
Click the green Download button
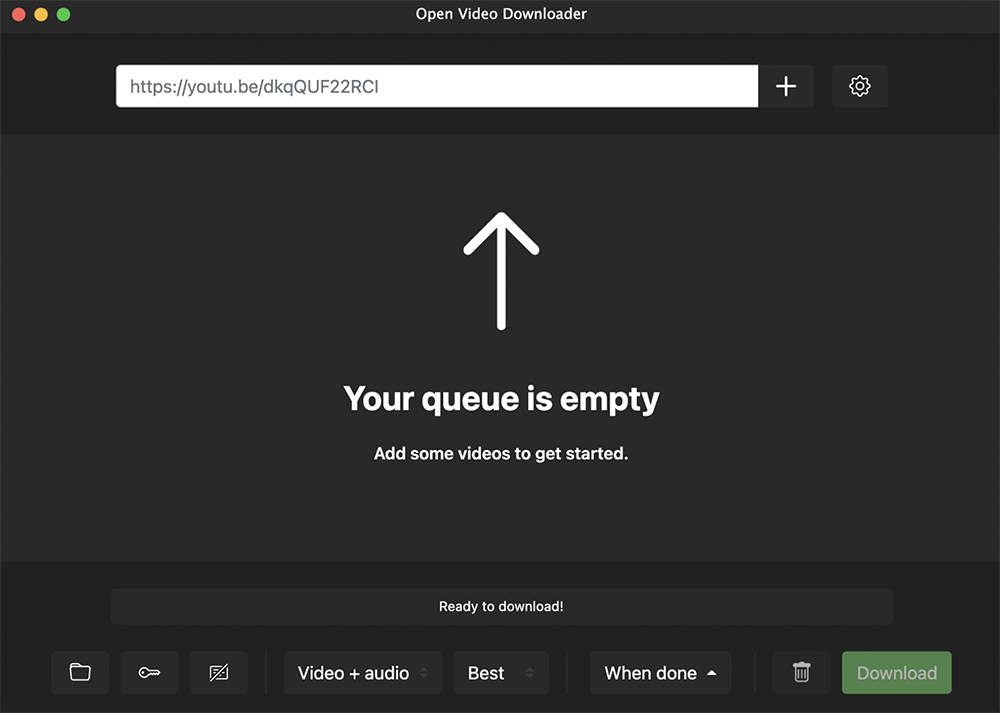(x=897, y=672)
